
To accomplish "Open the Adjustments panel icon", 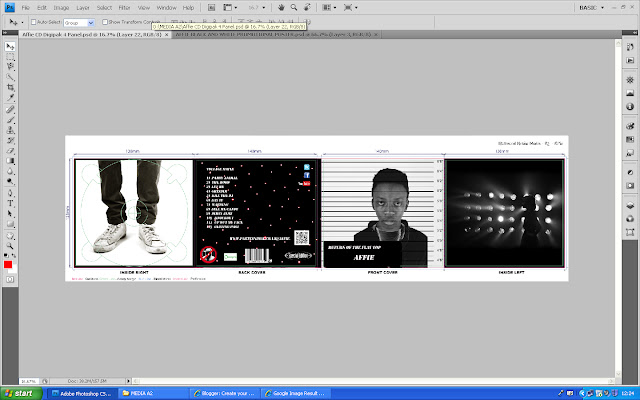I will point(630,172).
